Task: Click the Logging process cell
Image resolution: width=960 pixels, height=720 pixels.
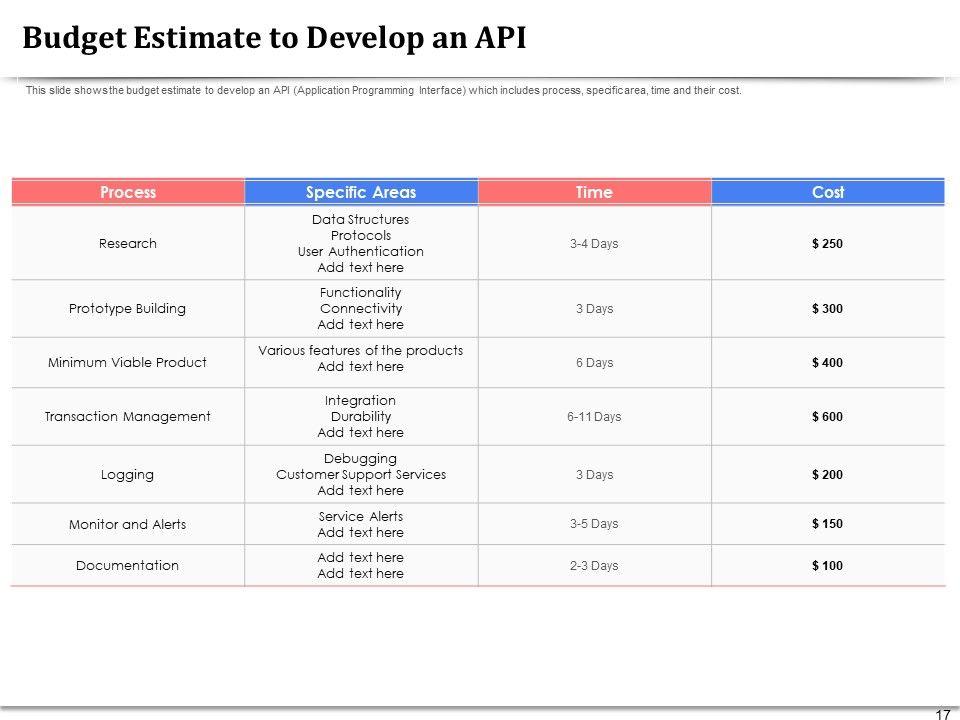Action: click(x=128, y=474)
